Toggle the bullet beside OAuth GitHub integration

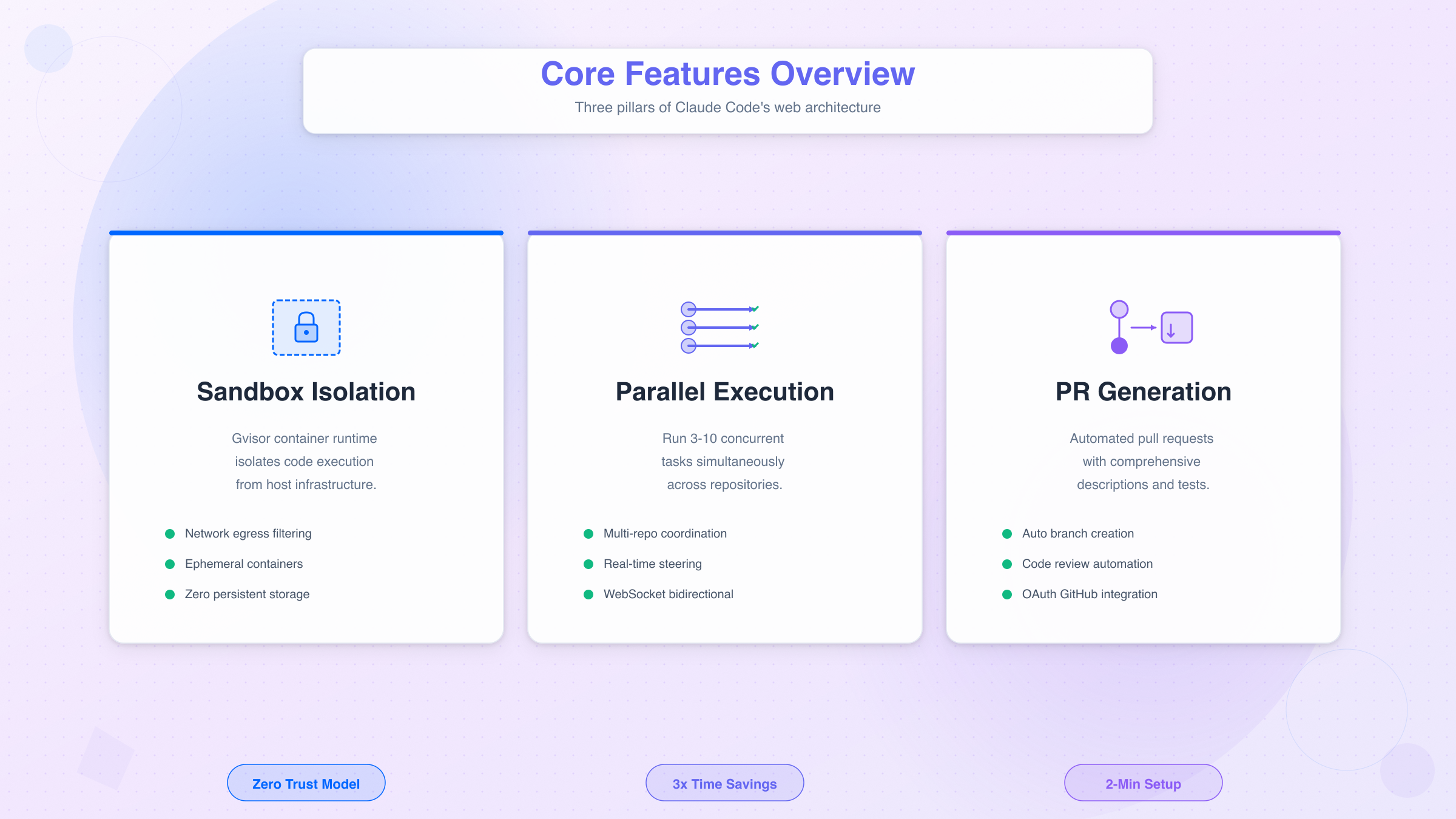pos(1007,594)
